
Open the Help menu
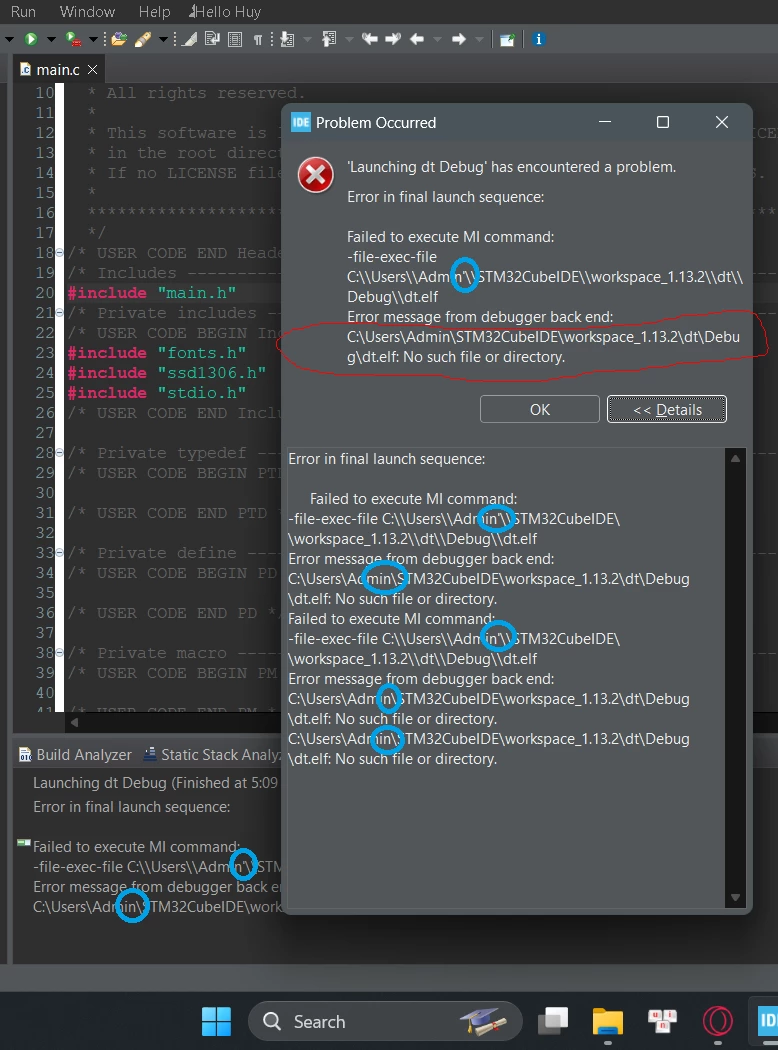click(154, 11)
